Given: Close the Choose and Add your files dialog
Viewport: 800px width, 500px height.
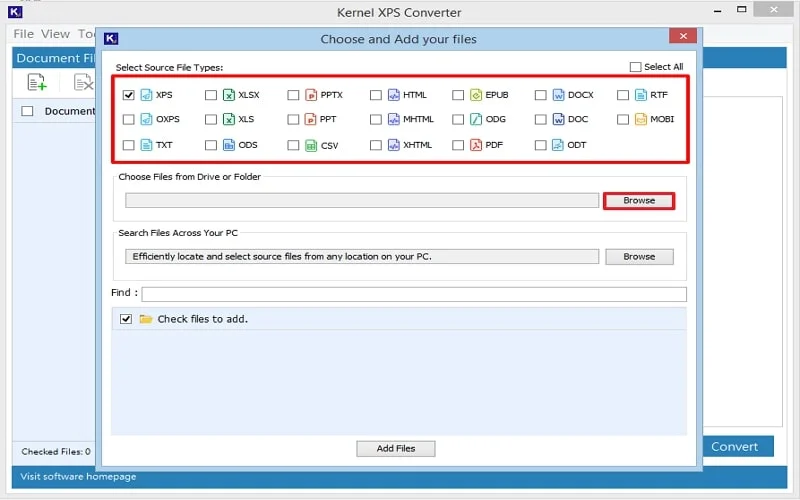Looking at the screenshot, I should click(683, 36).
